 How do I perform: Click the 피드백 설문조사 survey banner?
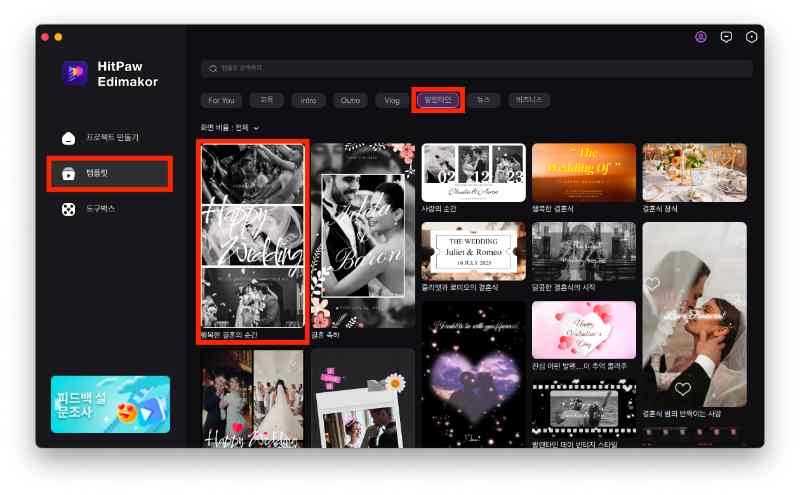coord(110,403)
